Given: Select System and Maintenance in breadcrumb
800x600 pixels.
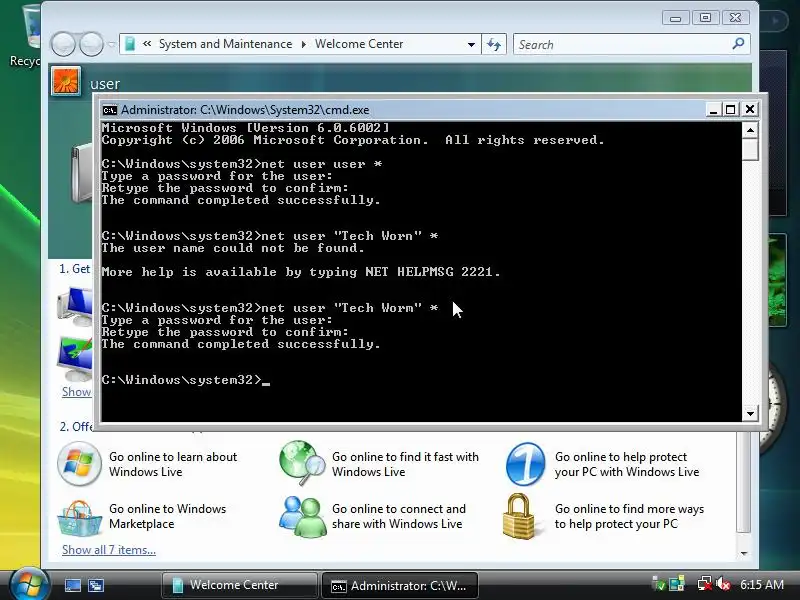Looking at the screenshot, I should [226, 44].
